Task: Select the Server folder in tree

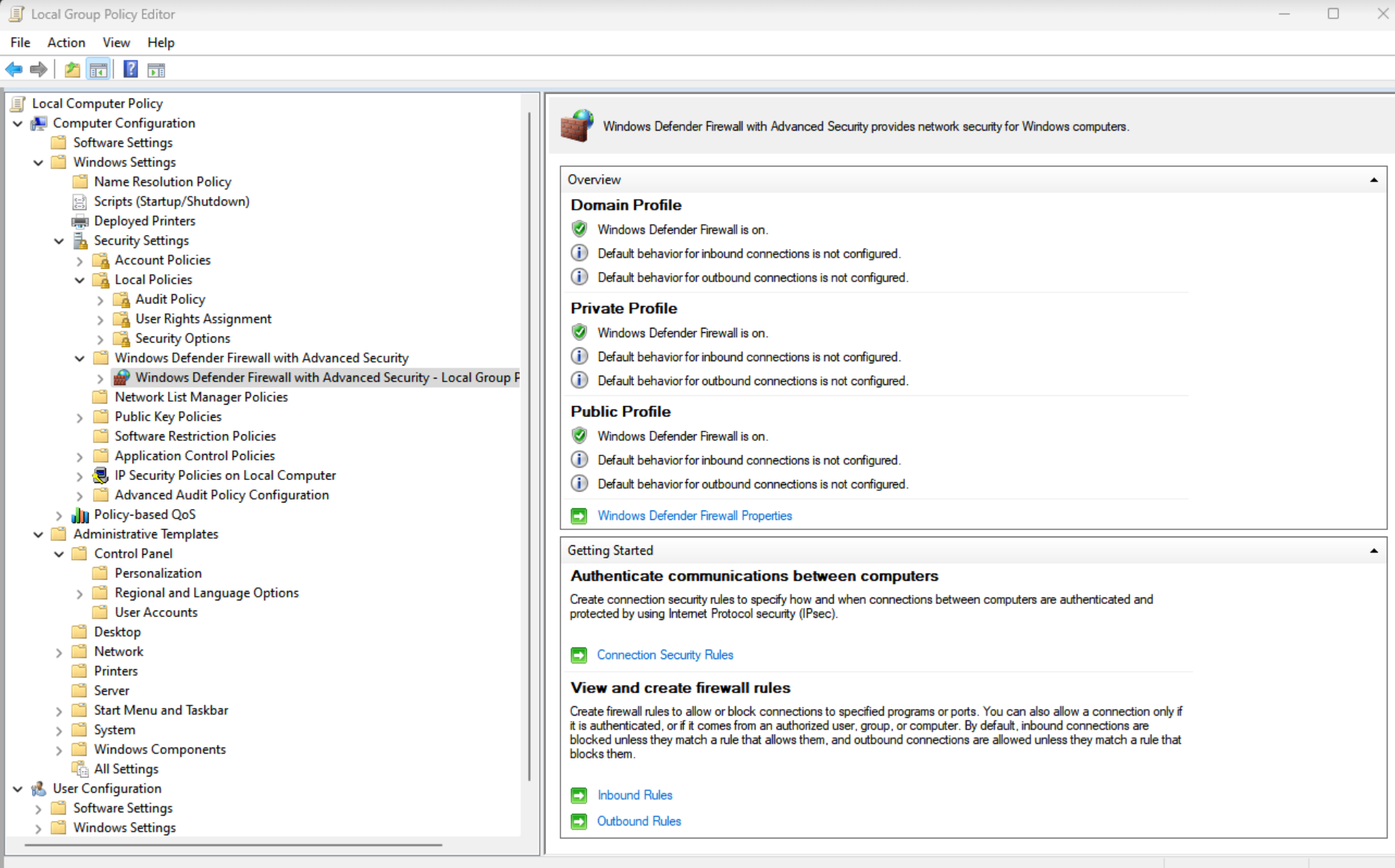Action: point(112,691)
